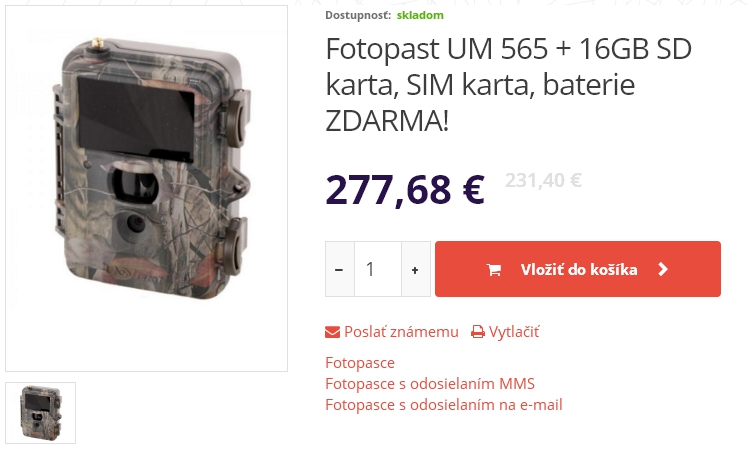Decrease quantity with the minus button
The image size is (752, 455).
click(x=340, y=269)
